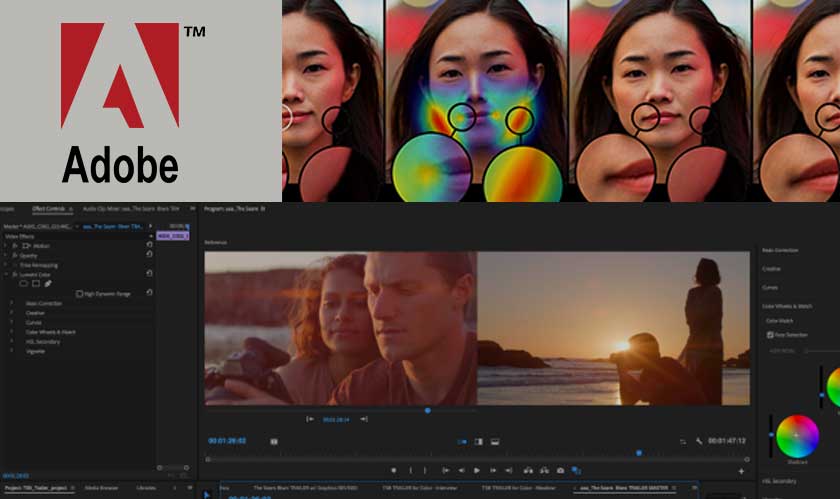840x499 pixels.
Task: Select the Lumetri pen mask tool
Action: pyautogui.click(x=47, y=283)
